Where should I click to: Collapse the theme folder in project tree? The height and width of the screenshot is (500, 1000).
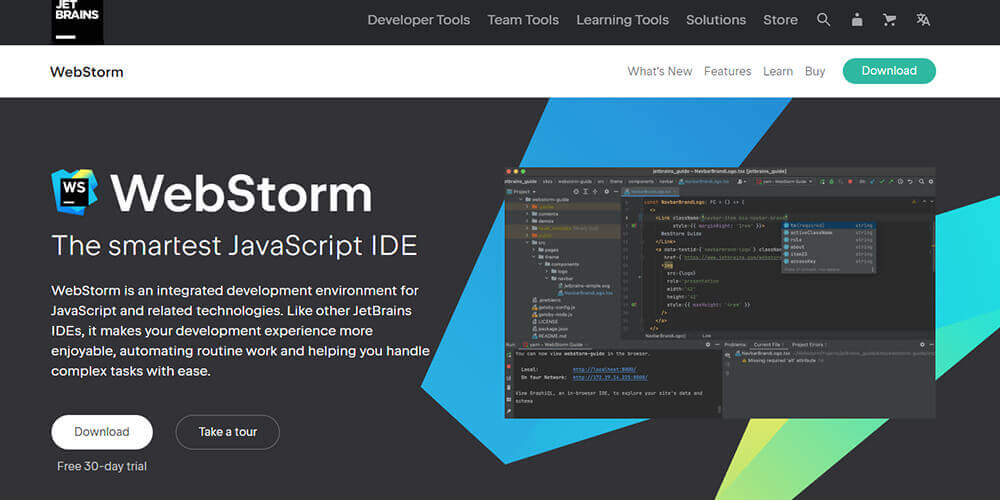534,257
